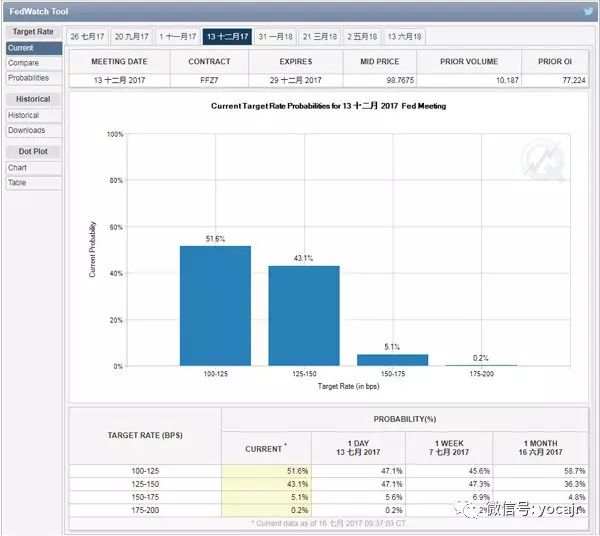Click the 13 十二月 2017 meeting date cell

pos(119,80)
